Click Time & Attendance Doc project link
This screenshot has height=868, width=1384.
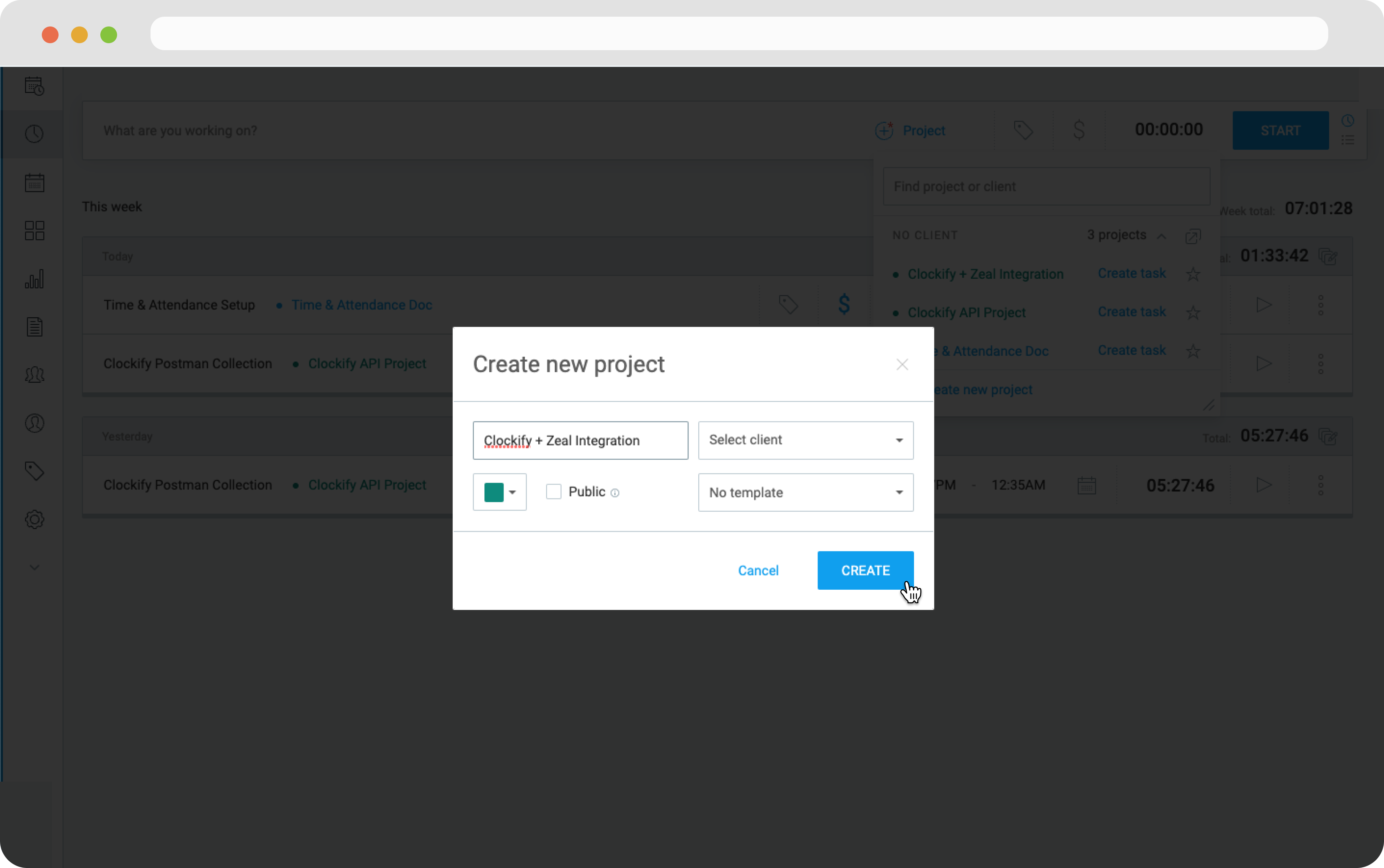click(x=362, y=305)
